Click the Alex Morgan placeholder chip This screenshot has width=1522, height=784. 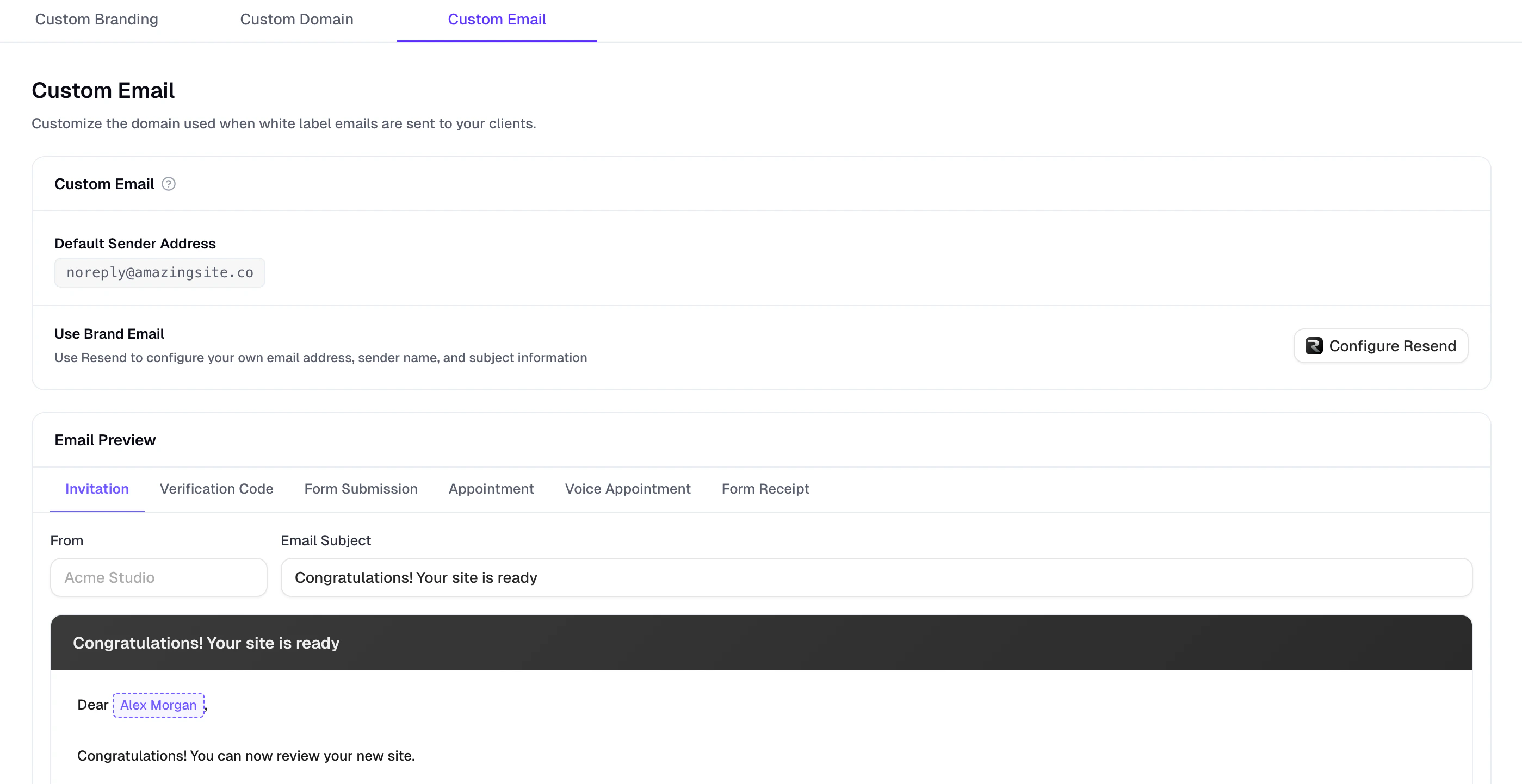tap(158, 705)
